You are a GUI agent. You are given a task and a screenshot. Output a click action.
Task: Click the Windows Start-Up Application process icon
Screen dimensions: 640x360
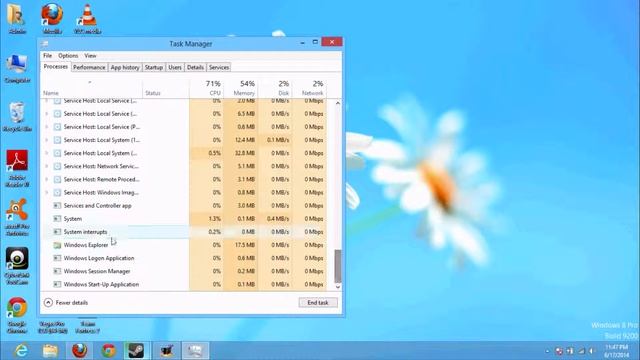pyautogui.click(x=57, y=284)
